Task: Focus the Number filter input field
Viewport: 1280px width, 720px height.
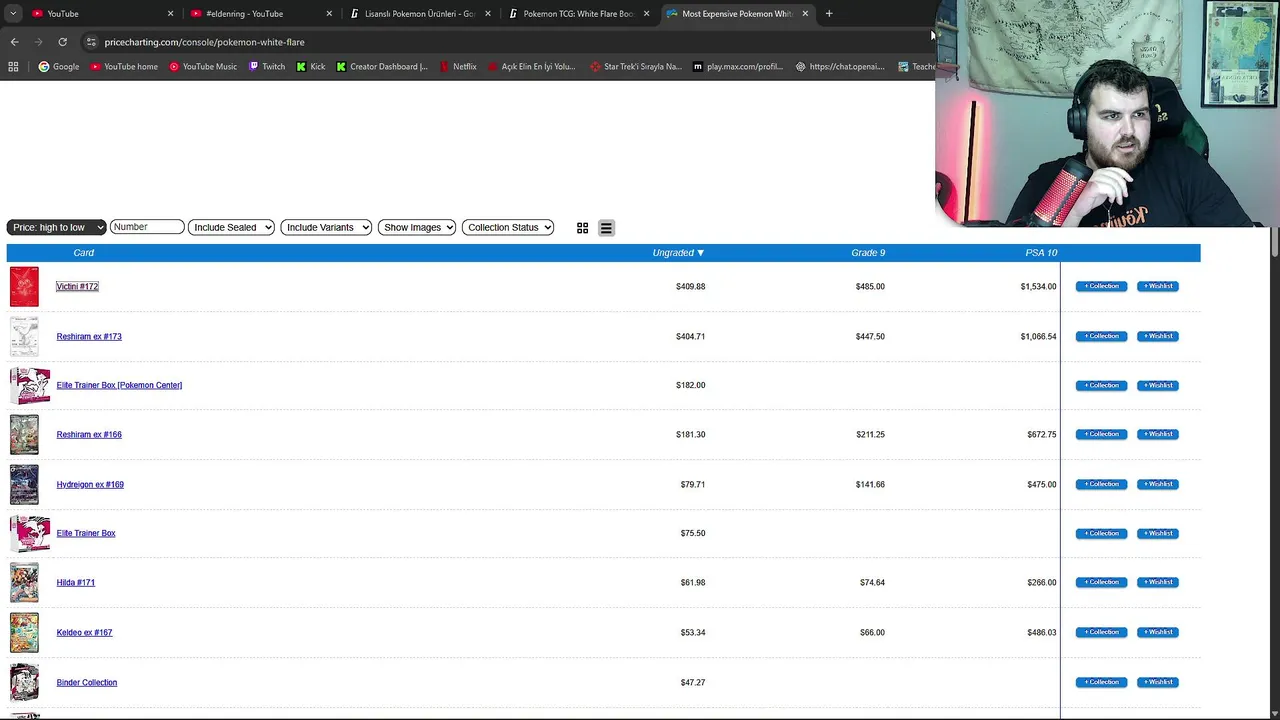Action: [147, 227]
